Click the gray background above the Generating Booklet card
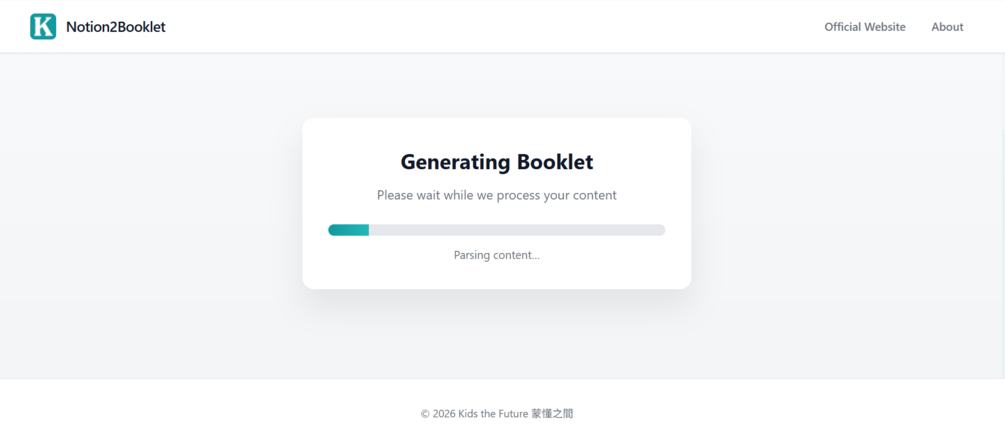 496,85
